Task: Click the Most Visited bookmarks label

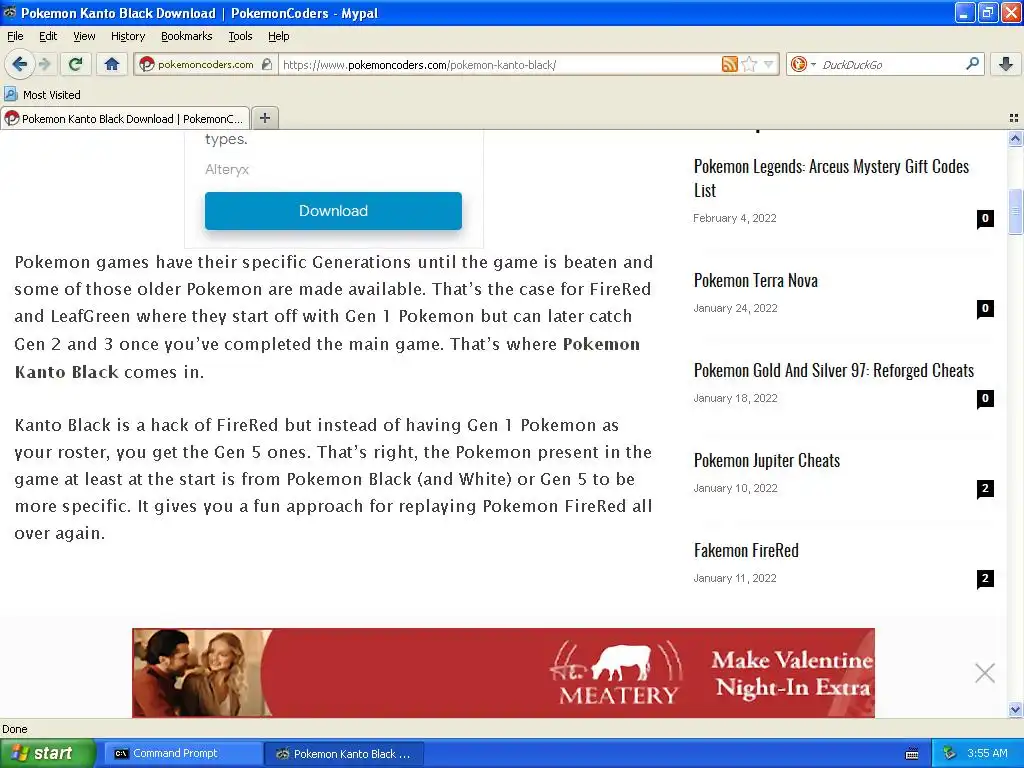Action: coord(52,95)
